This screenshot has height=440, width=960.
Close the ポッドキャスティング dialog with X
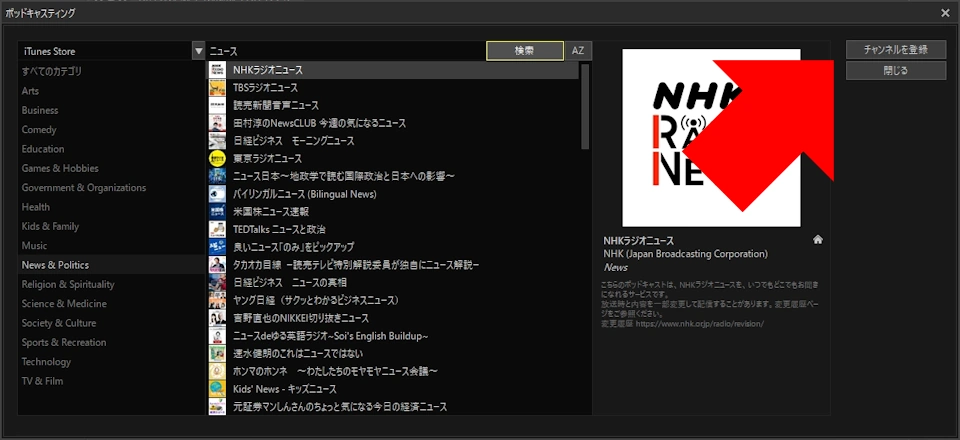(x=945, y=12)
